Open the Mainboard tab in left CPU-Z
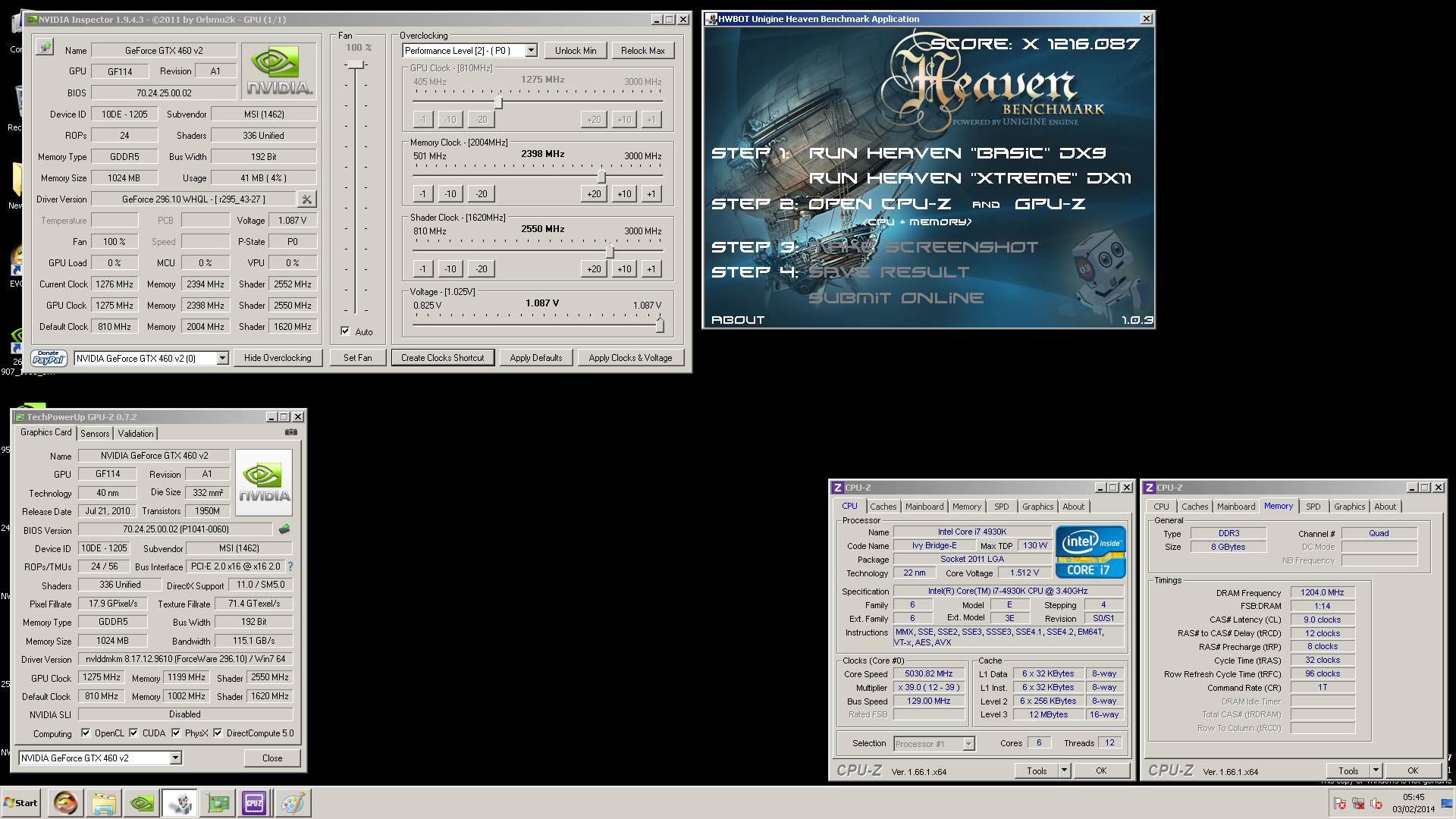This screenshot has height=819, width=1456. click(924, 507)
